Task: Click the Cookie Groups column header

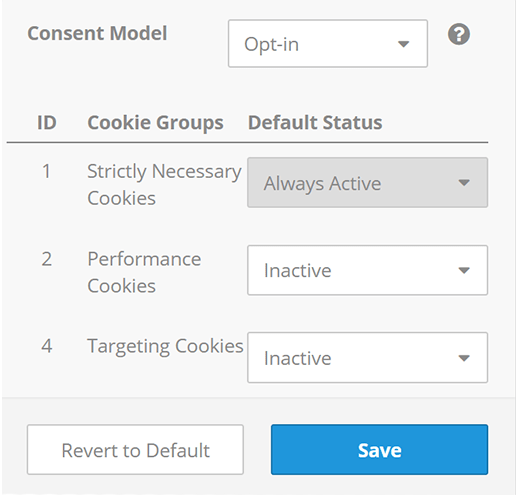Action: point(155,122)
